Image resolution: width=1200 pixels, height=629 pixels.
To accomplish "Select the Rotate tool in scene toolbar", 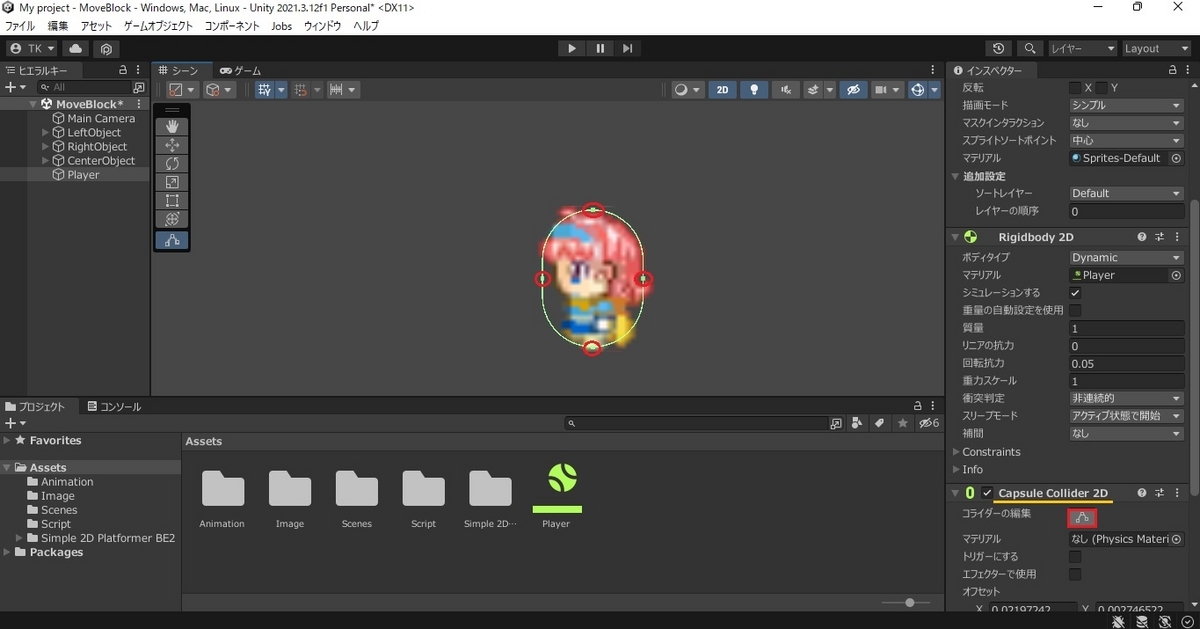I will tap(172, 163).
